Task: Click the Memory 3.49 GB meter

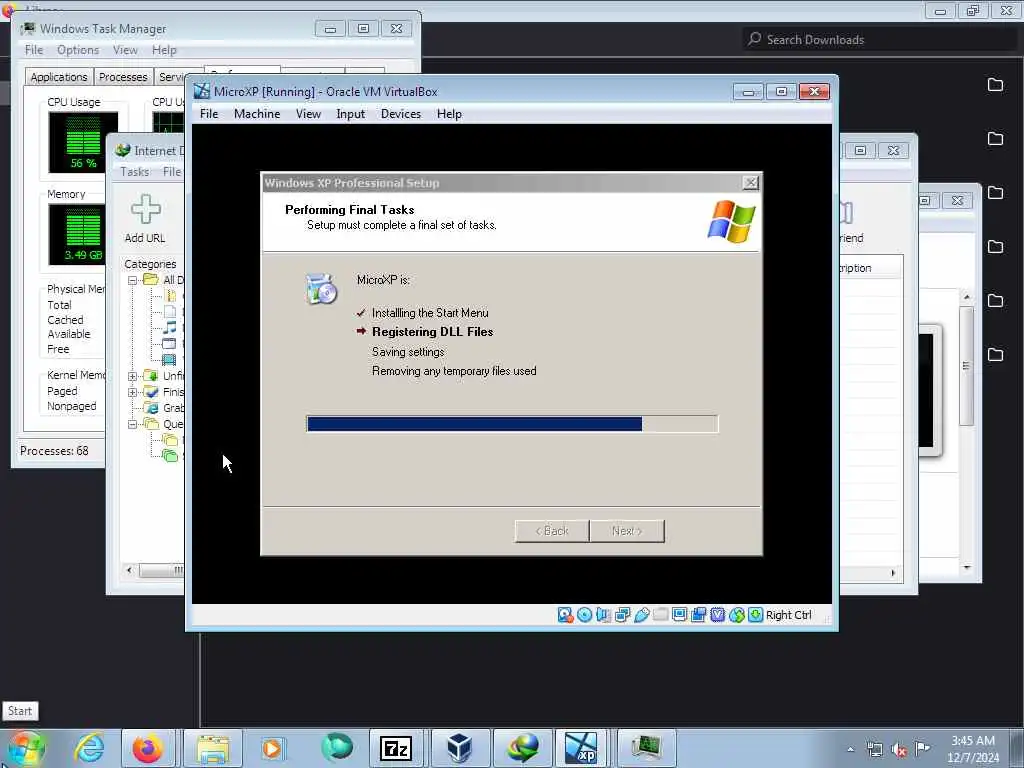Action: click(x=76, y=234)
